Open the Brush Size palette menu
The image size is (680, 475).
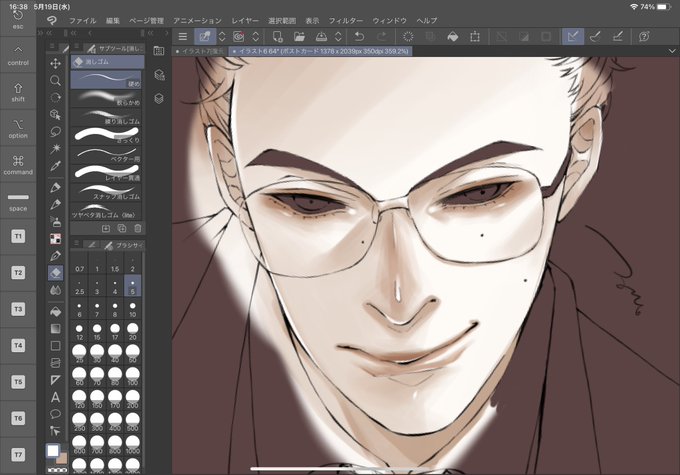tap(76, 243)
